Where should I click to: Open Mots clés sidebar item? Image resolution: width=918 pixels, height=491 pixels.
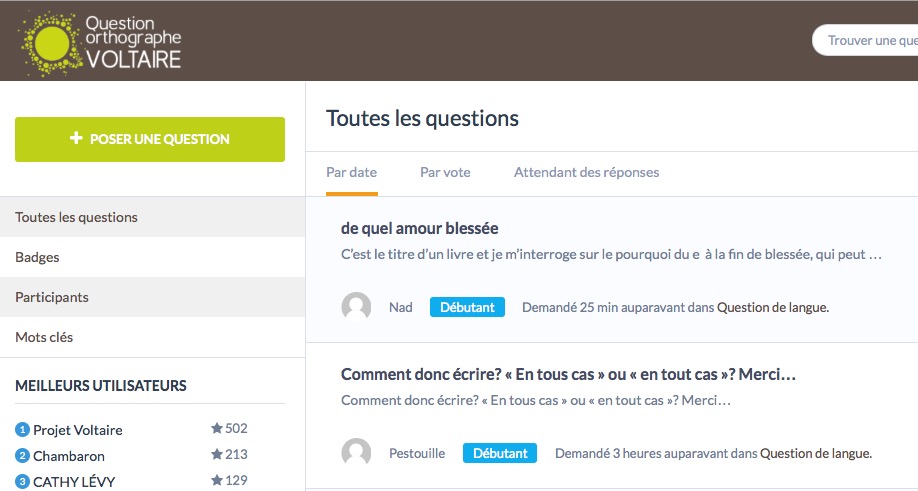(44, 337)
